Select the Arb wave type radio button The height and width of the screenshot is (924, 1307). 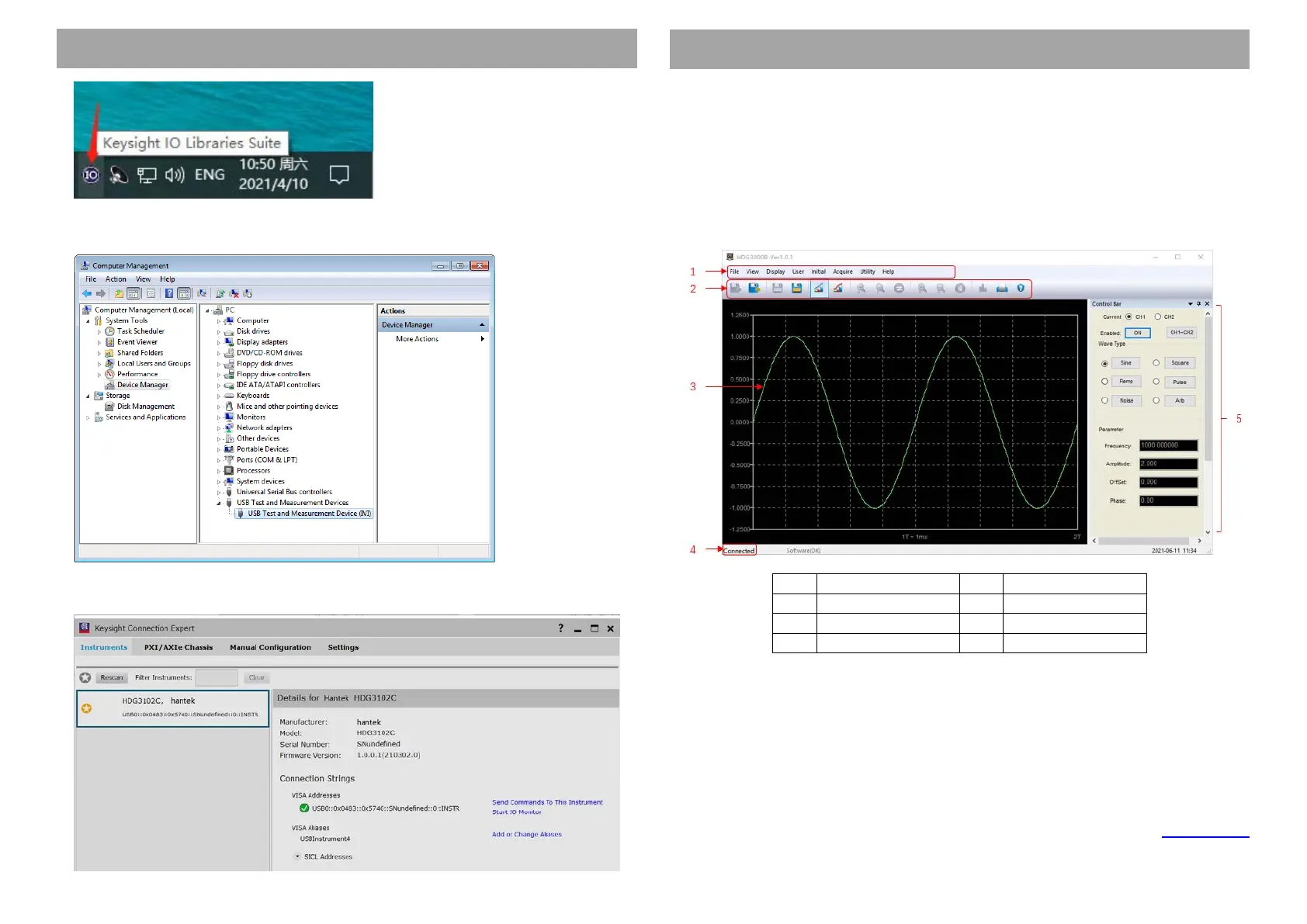(x=1156, y=400)
